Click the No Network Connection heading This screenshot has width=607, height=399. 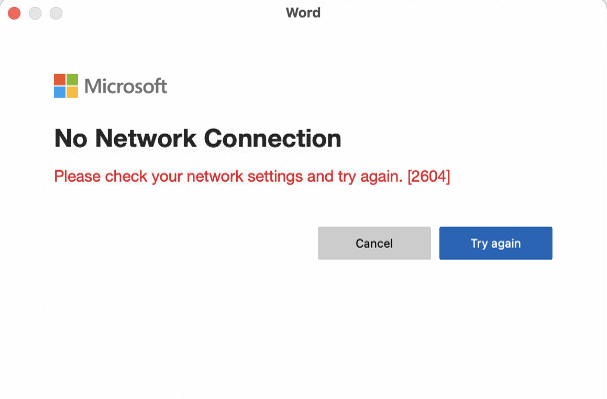[198, 139]
